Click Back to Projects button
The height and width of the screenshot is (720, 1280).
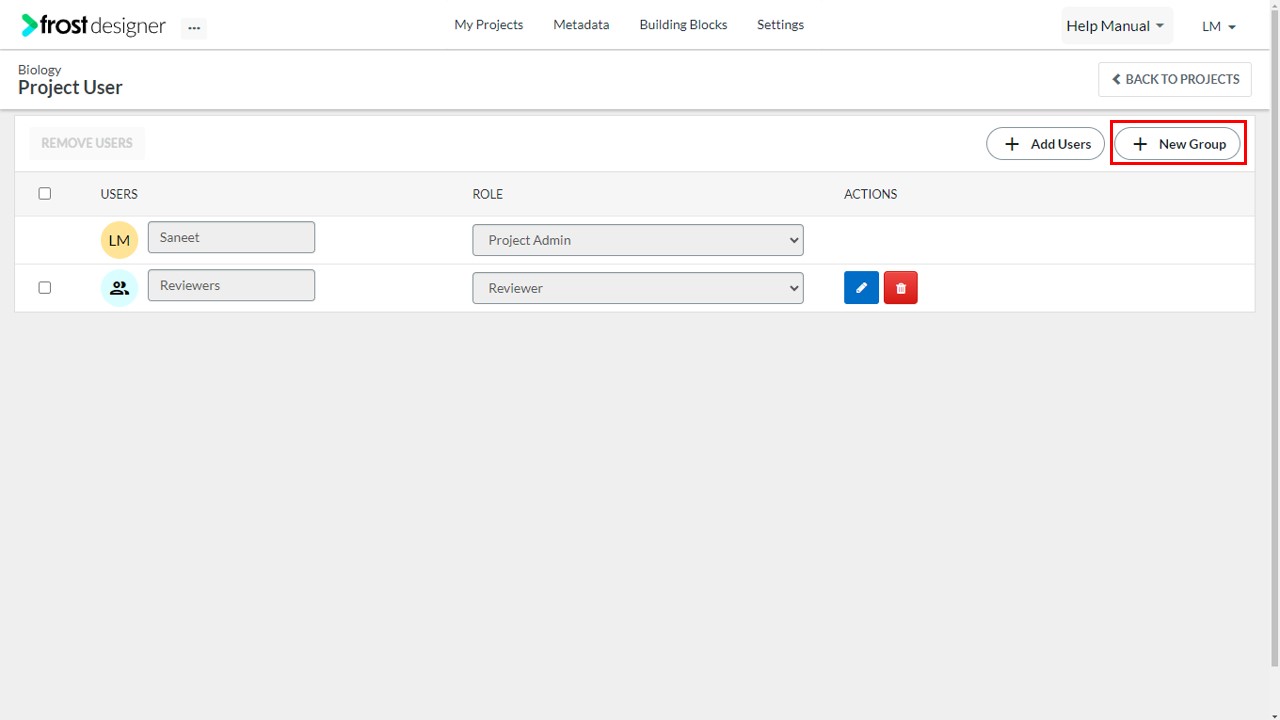1175,80
